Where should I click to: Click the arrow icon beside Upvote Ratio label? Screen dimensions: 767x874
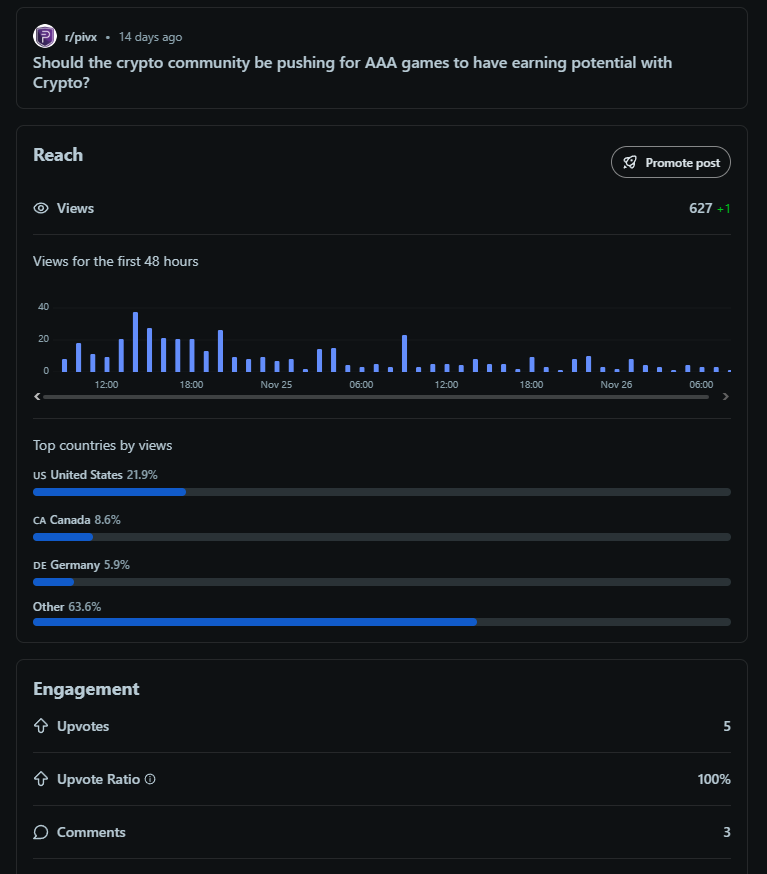pyautogui.click(x=41, y=779)
